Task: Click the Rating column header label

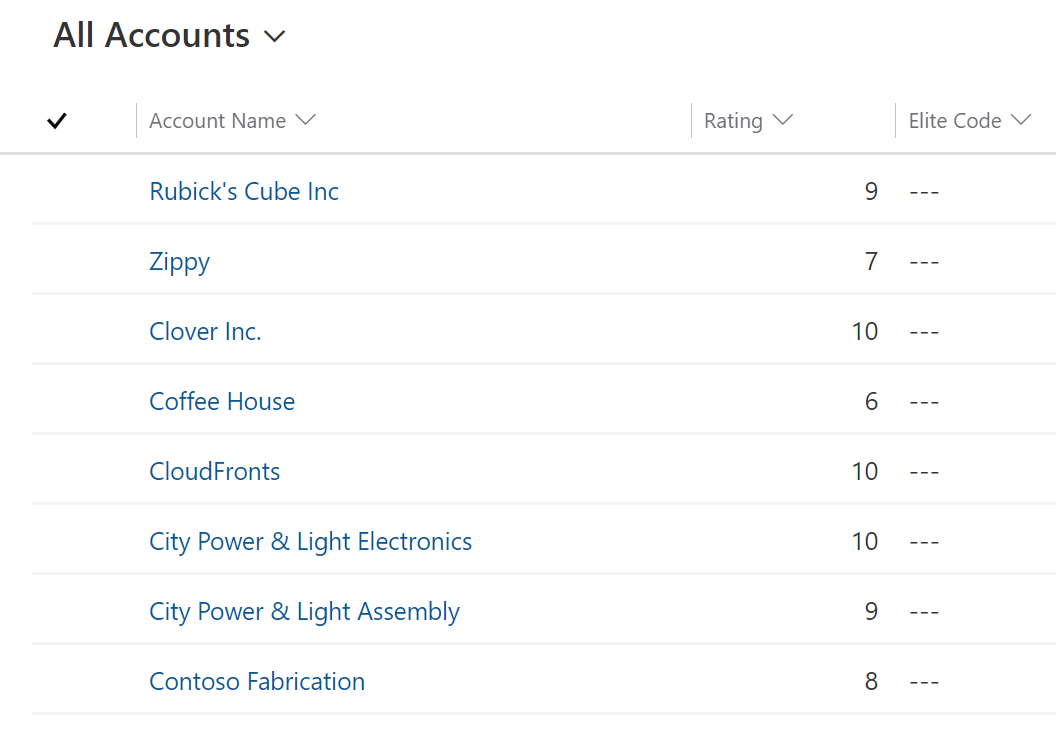Action: [733, 121]
